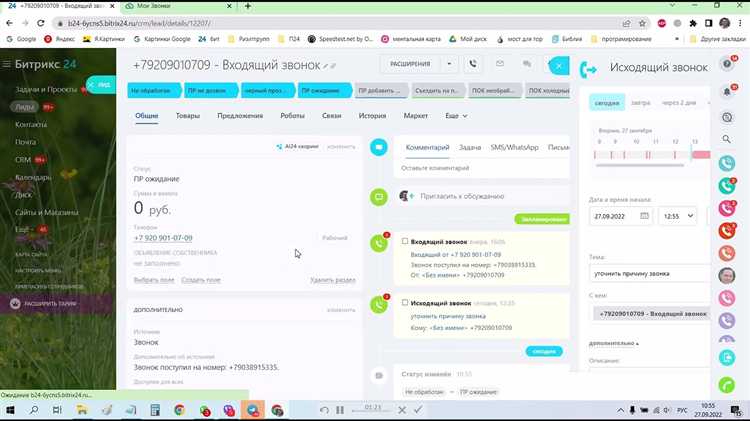Open File Explorer from the taskbar
This screenshot has width=750, height=421.
click(x=82, y=410)
